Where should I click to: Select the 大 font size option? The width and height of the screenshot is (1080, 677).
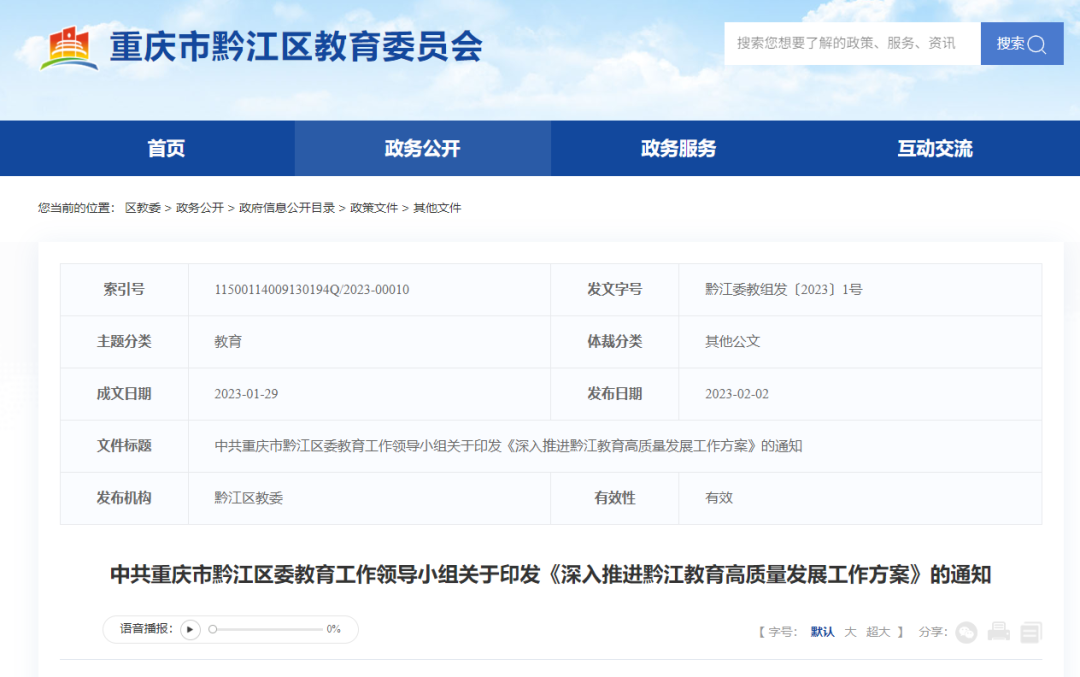[x=850, y=632]
